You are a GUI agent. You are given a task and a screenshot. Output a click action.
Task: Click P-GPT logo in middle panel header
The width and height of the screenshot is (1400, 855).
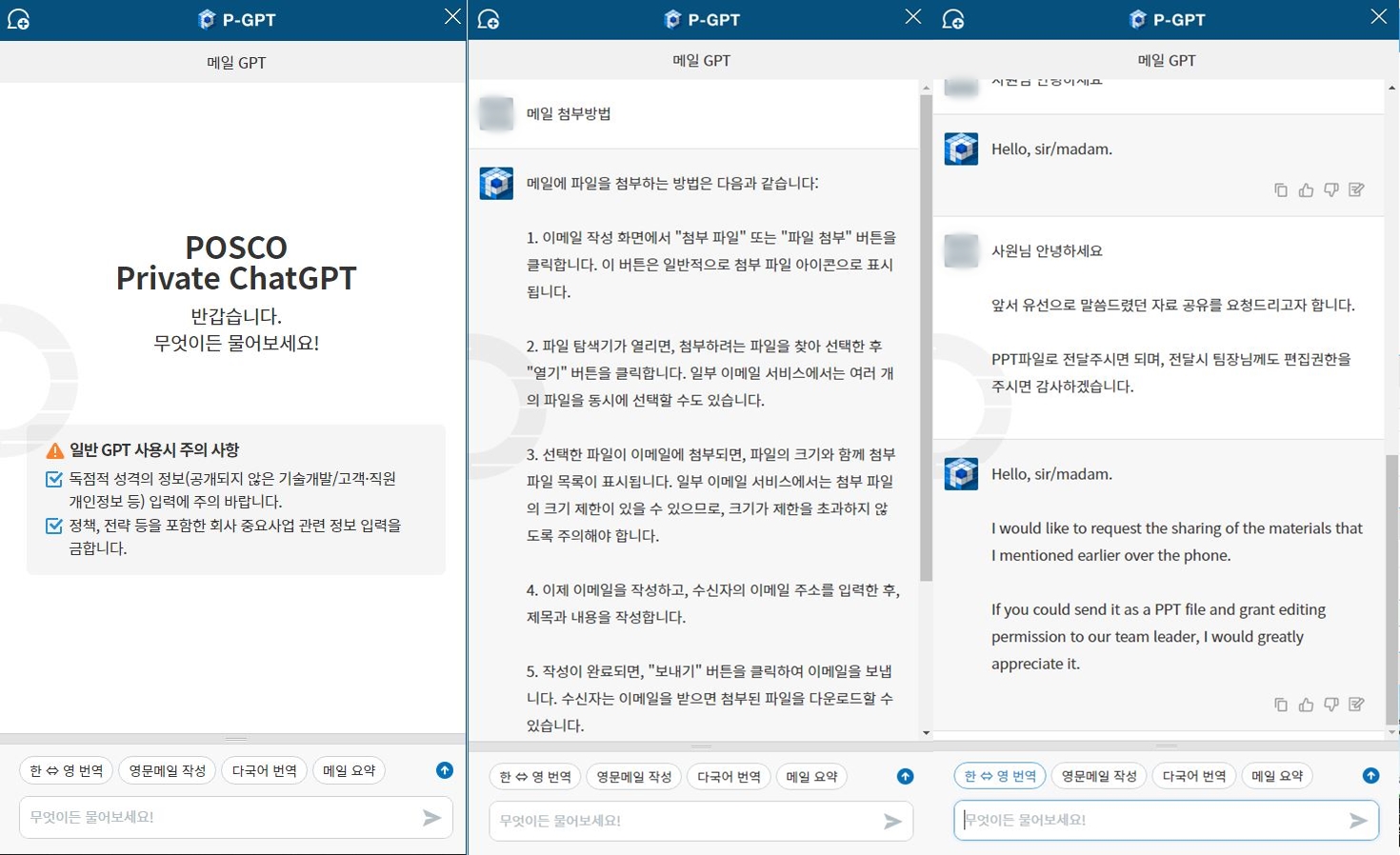[x=702, y=19]
